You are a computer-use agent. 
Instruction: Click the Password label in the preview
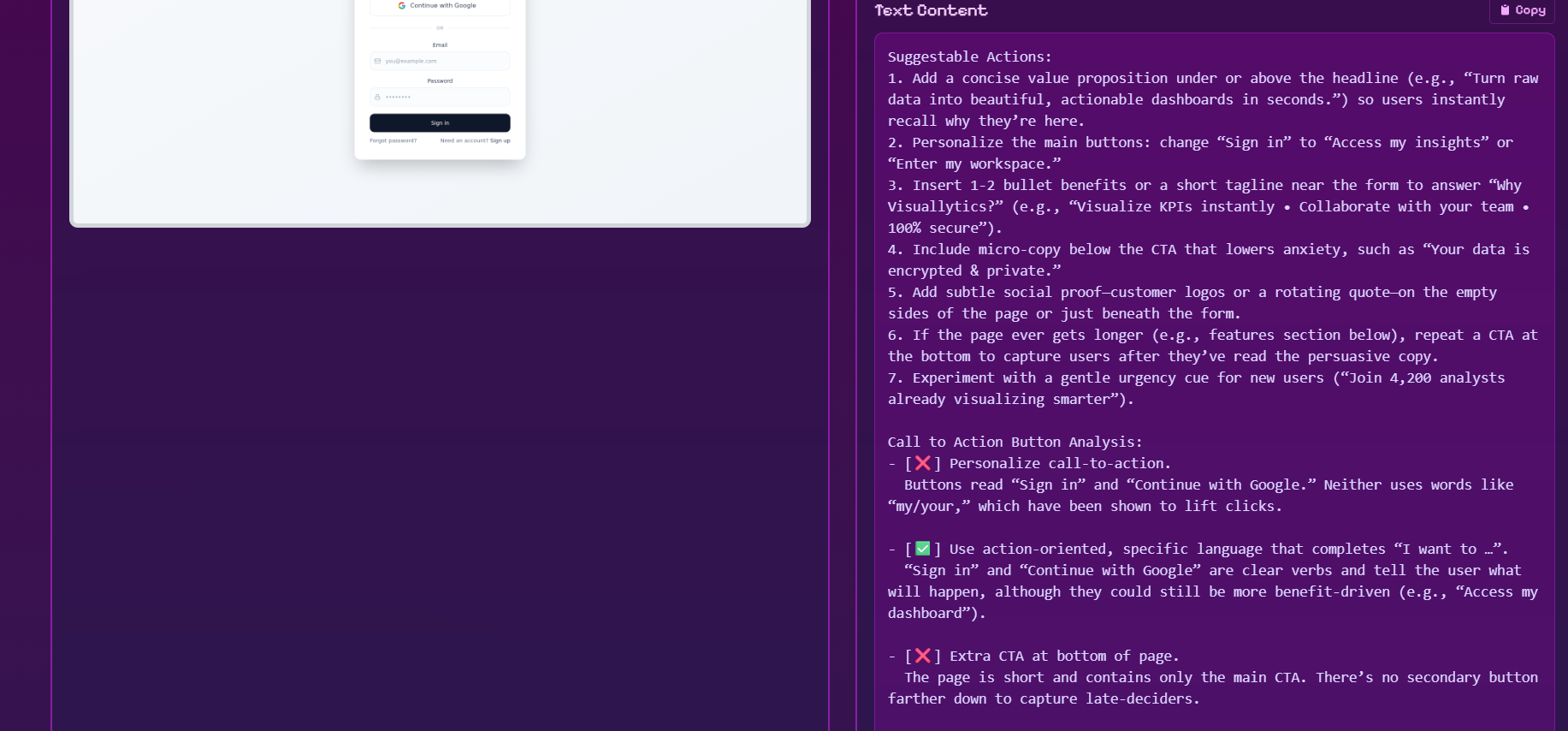(x=440, y=80)
